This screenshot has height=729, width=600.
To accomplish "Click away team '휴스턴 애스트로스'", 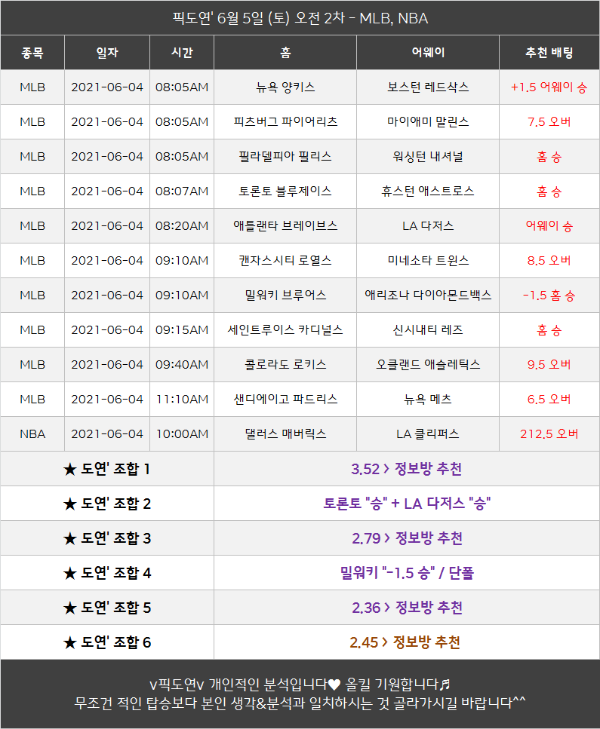I will coord(428,191).
